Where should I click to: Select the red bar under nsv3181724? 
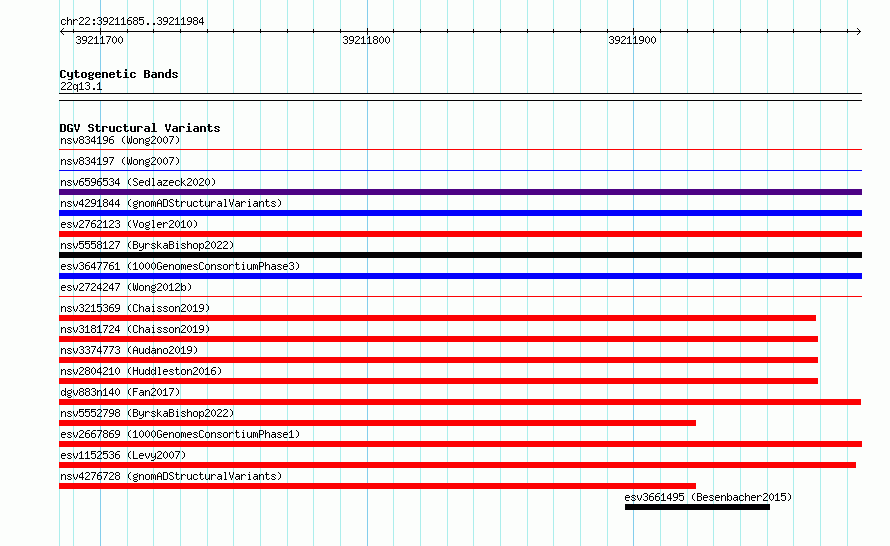coord(439,339)
